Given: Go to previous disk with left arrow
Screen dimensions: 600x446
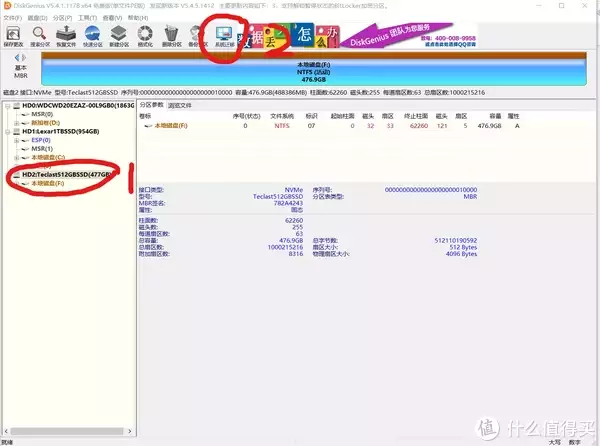Looking at the screenshot, I should (17, 58).
